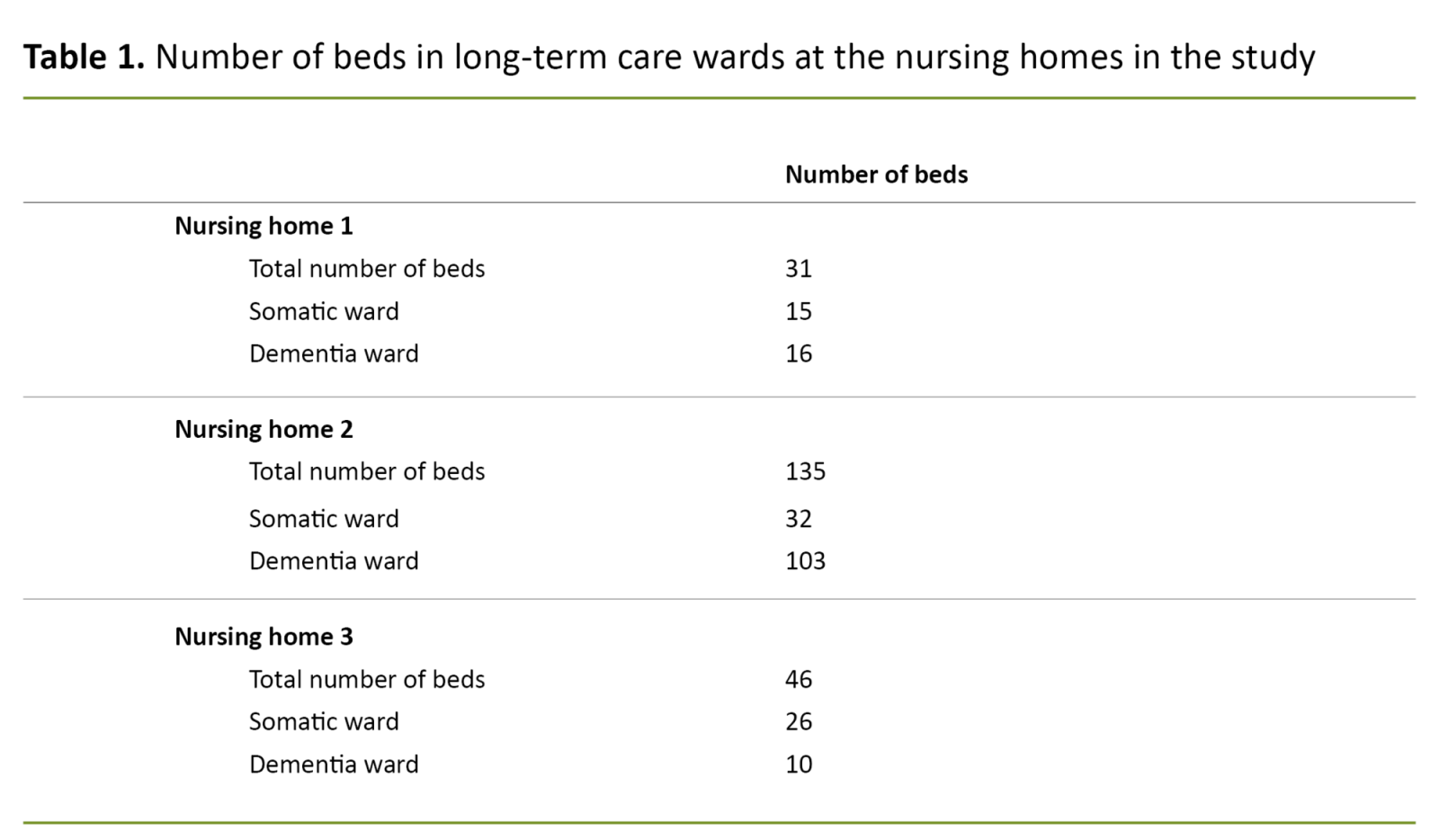The height and width of the screenshot is (840, 1439).
Task: Select the "Nursing home 3" row heading
Action: pos(264,637)
